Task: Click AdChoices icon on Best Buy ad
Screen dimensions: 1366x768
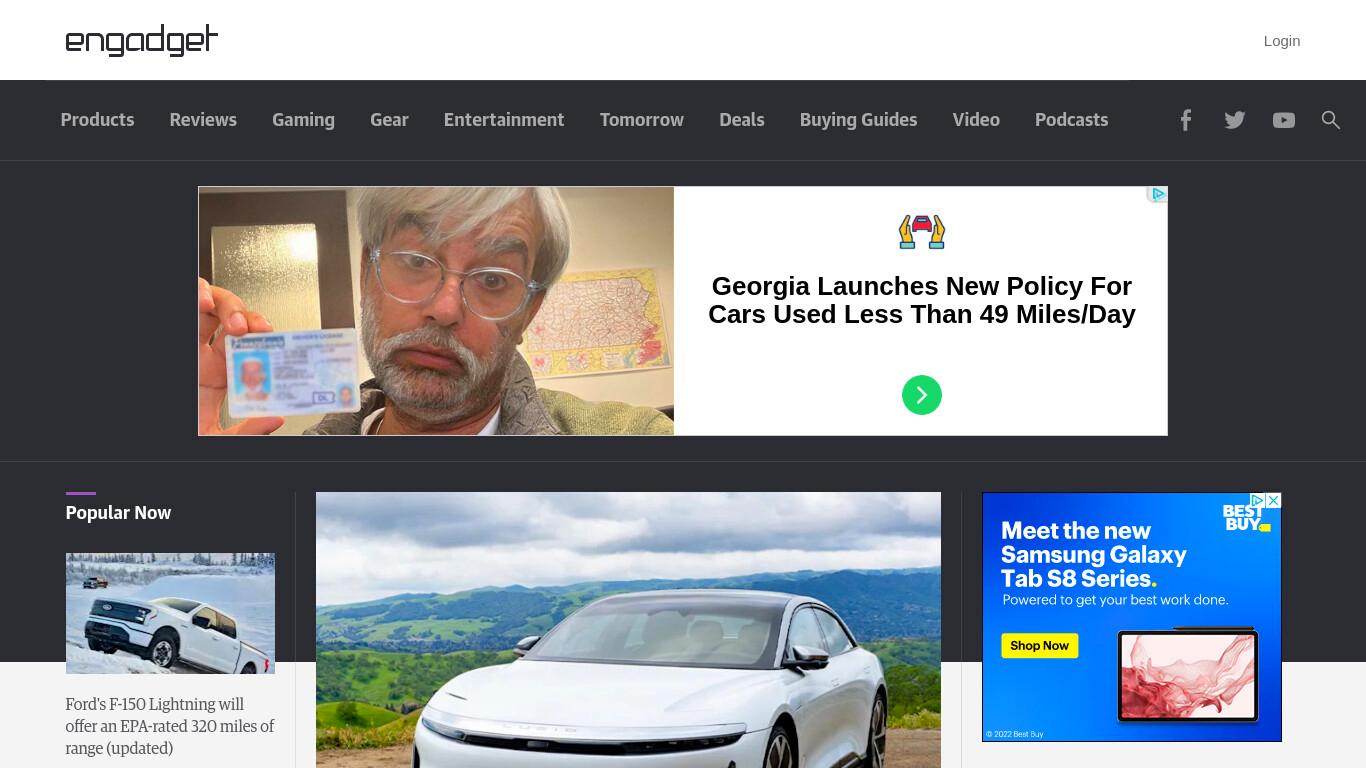Action: tap(1259, 500)
